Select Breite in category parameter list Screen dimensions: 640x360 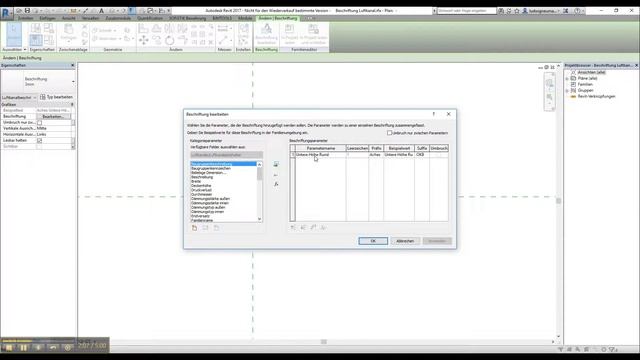tap(196, 181)
